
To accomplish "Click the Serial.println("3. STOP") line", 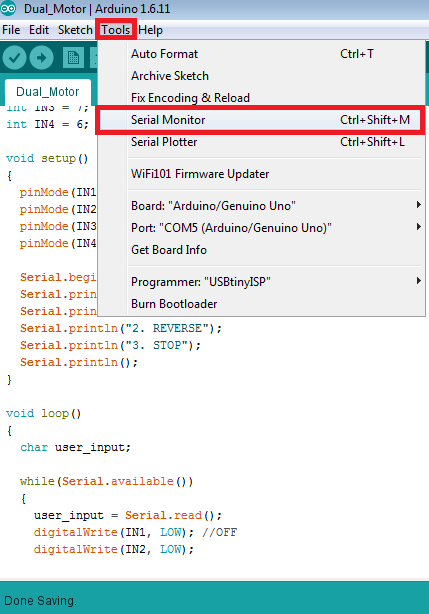I will 110,345.
